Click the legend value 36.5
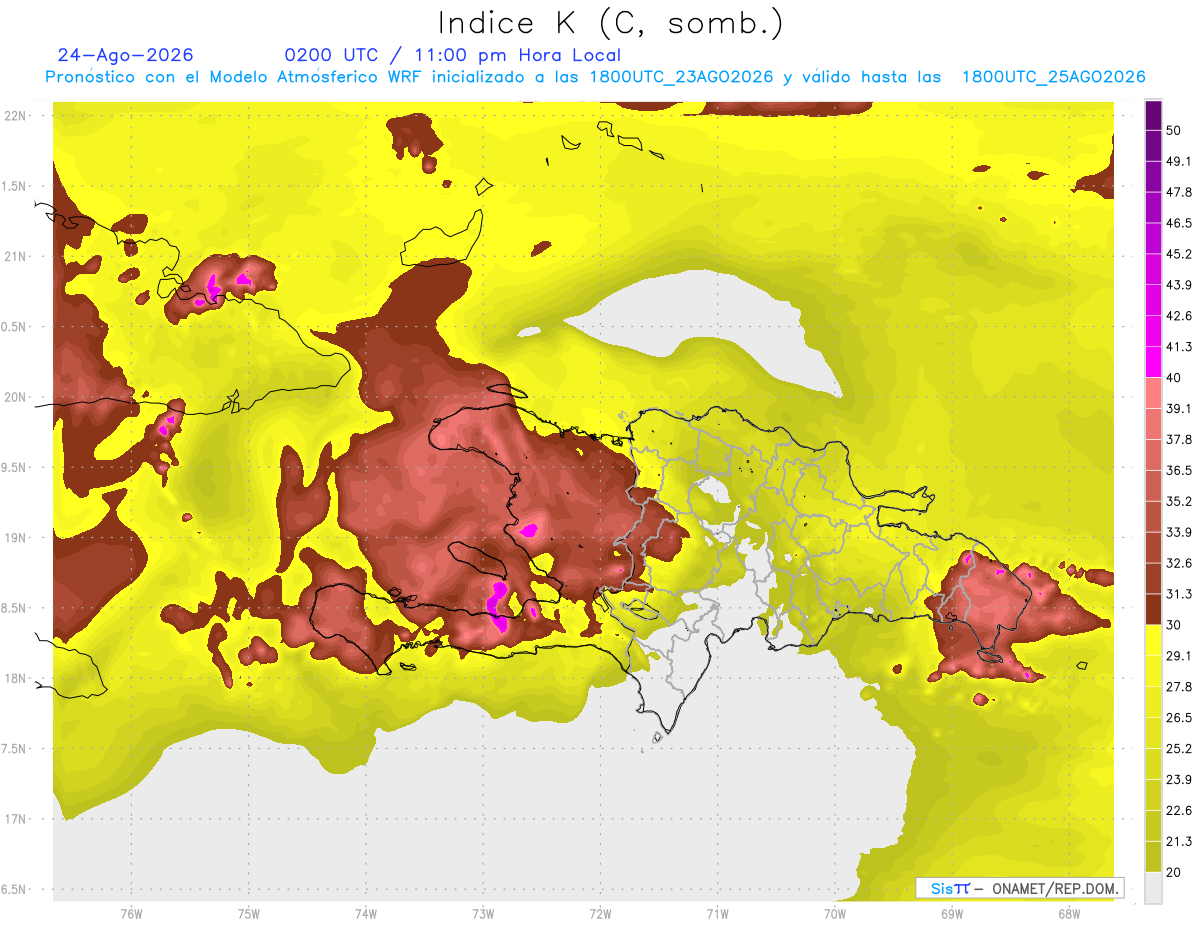 click(1180, 470)
